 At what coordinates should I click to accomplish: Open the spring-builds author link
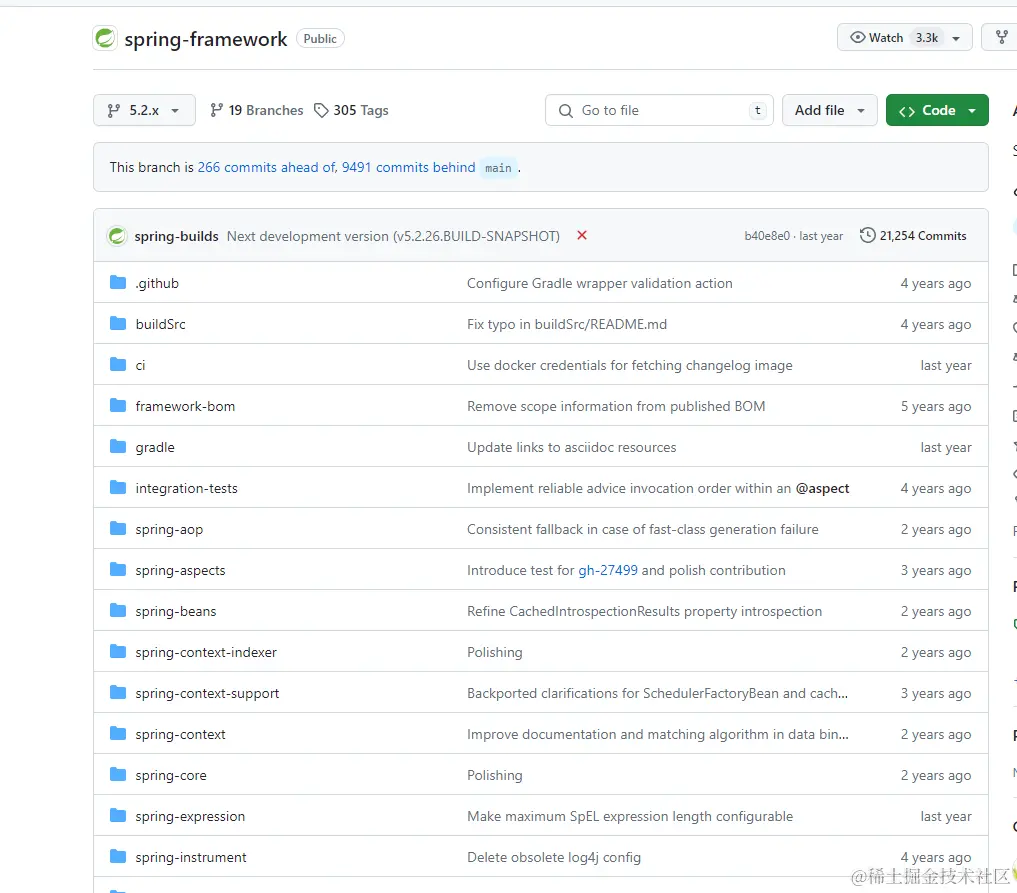(x=176, y=236)
